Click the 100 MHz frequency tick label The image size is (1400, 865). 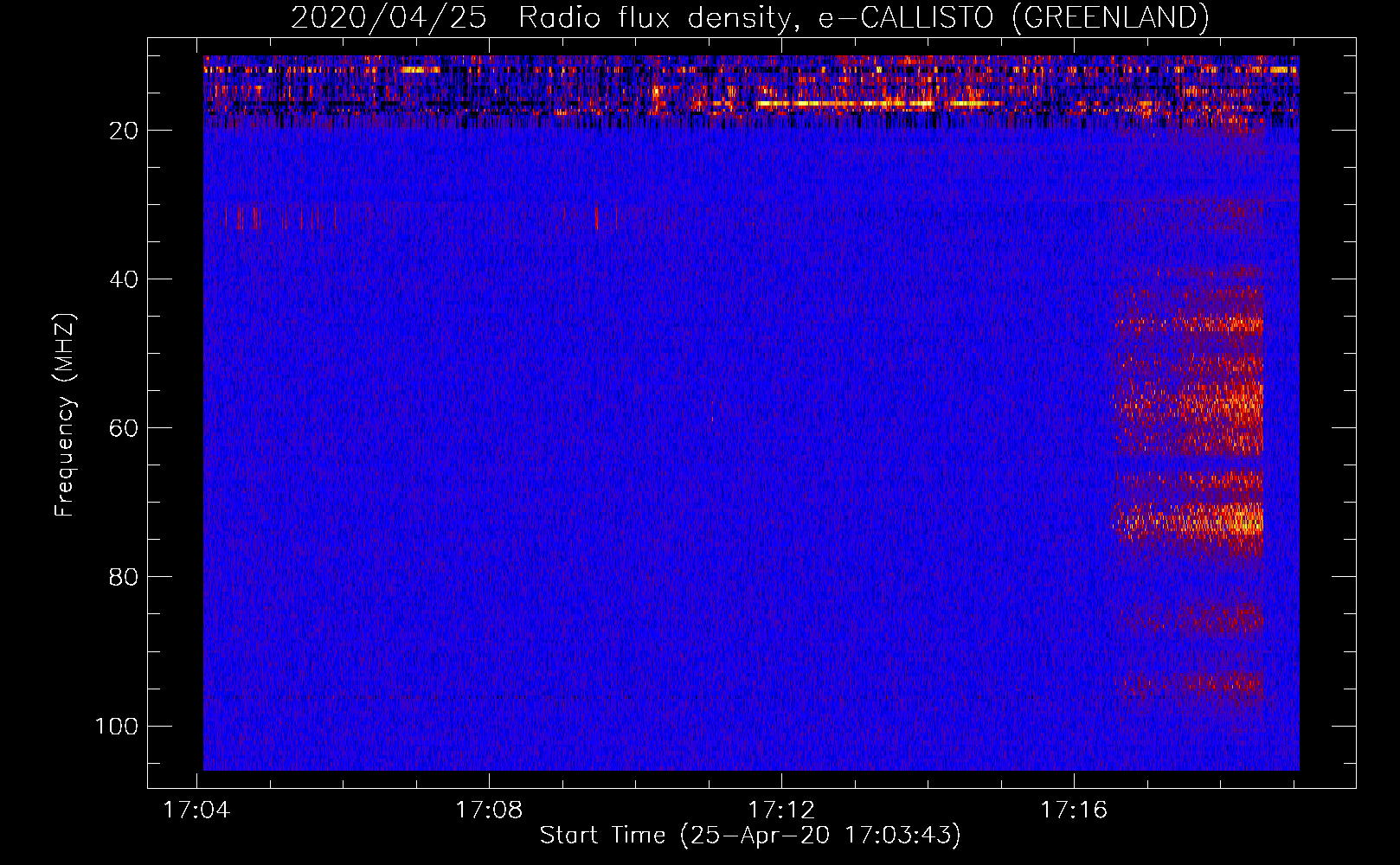(x=117, y=726)
